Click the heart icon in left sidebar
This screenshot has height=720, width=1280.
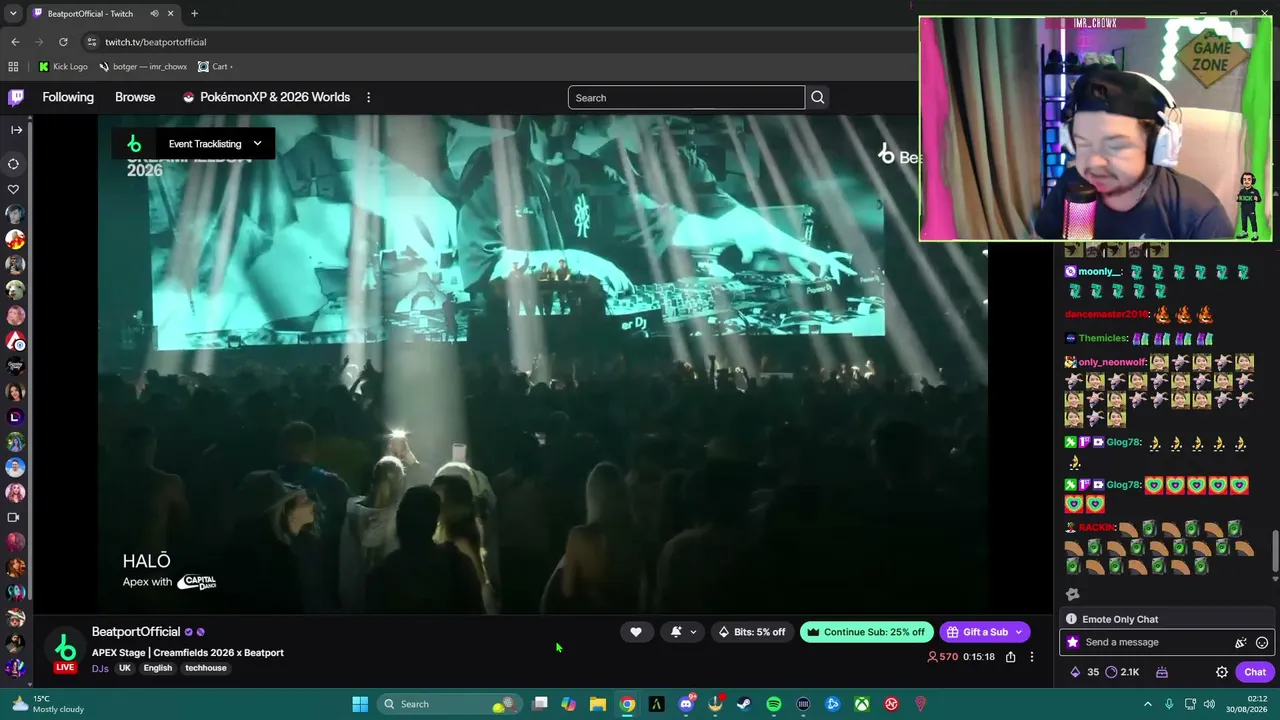tap(14, 189)
